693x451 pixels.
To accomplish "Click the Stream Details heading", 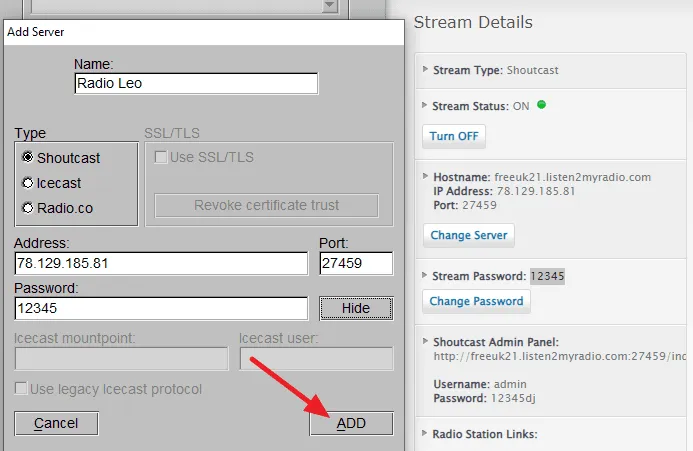I will (x=473, y=22).
